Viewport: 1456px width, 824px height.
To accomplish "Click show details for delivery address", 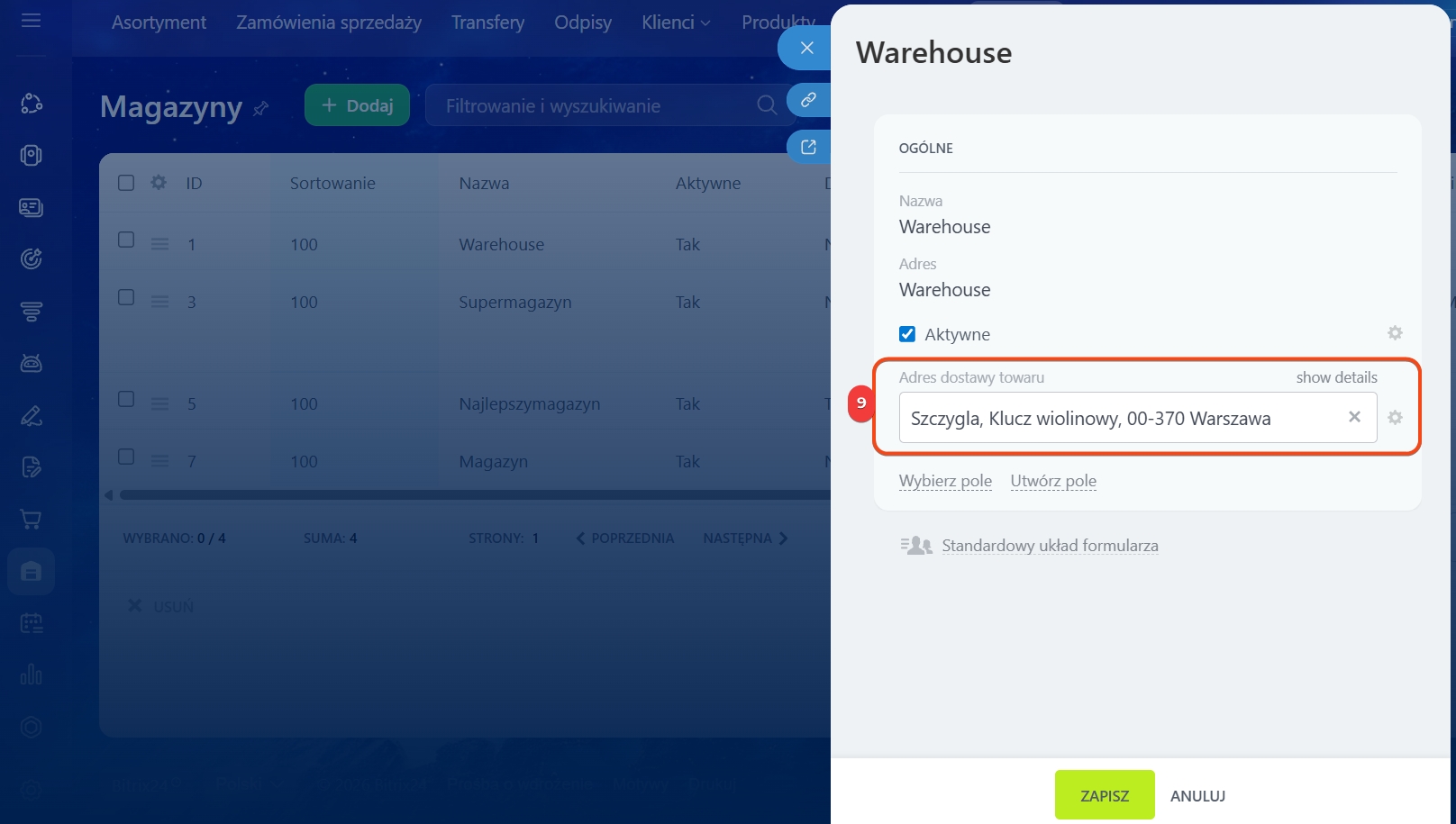I will click(1336, 377).
